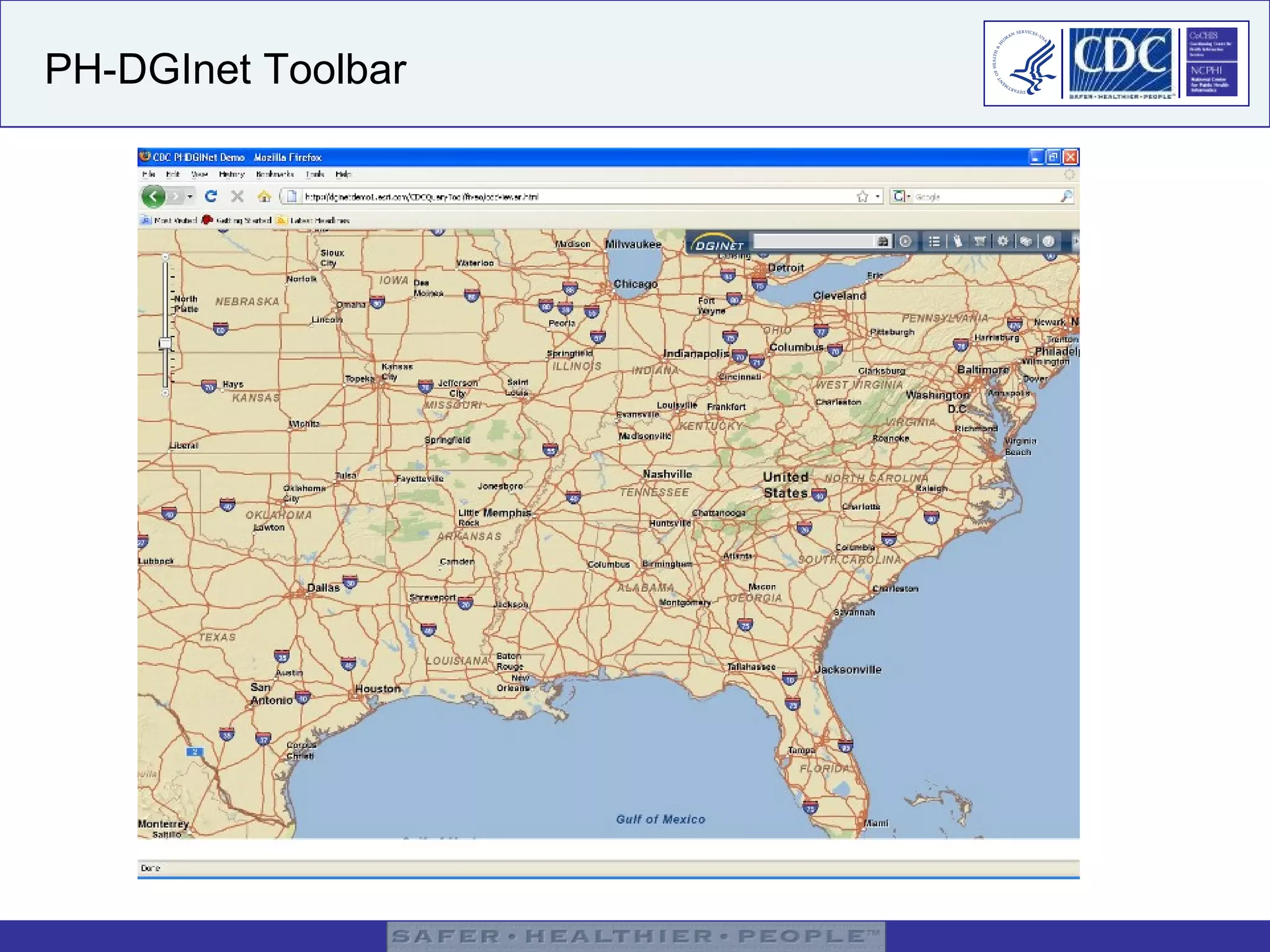The height and width of the screenshot is (952, 1270).
Task: Bookmark this page with the star icon
Action: tap(862, 196)
